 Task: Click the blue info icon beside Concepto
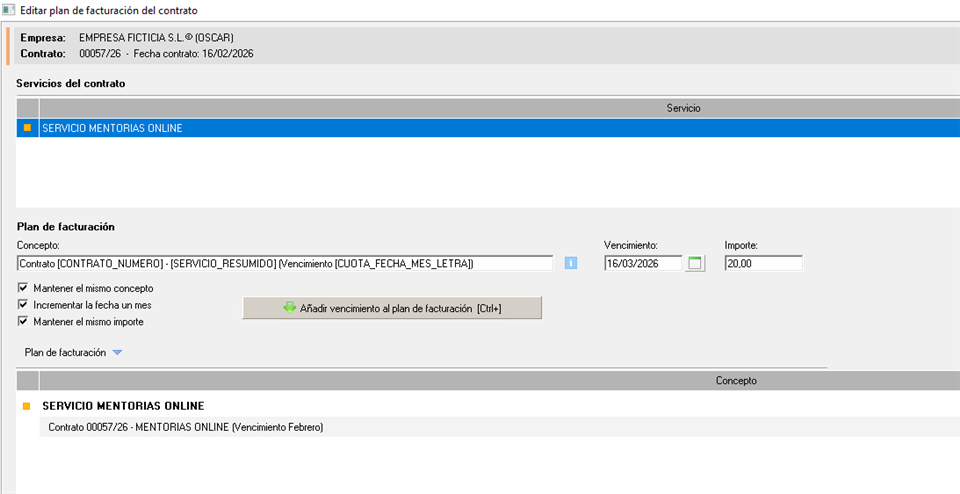[x=572, y=263]
